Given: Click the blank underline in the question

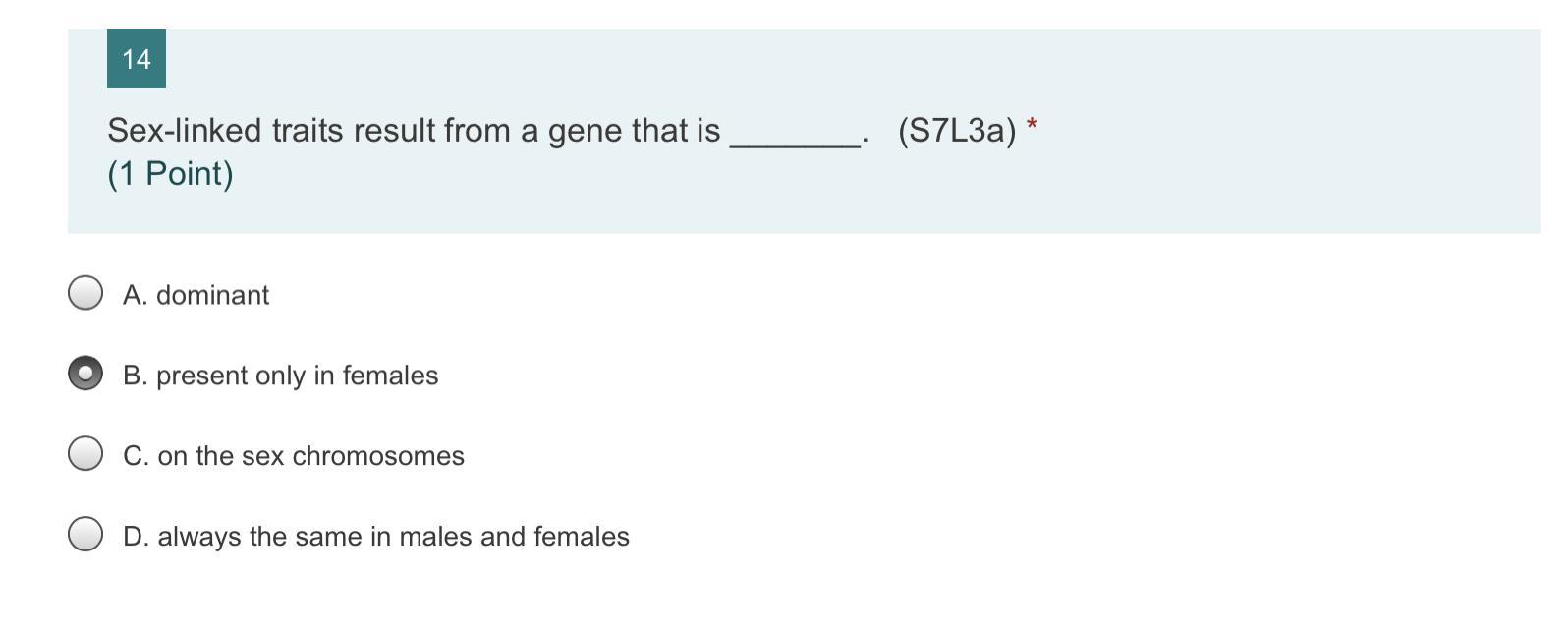Looking at the screenshot, I should [795, 138].
